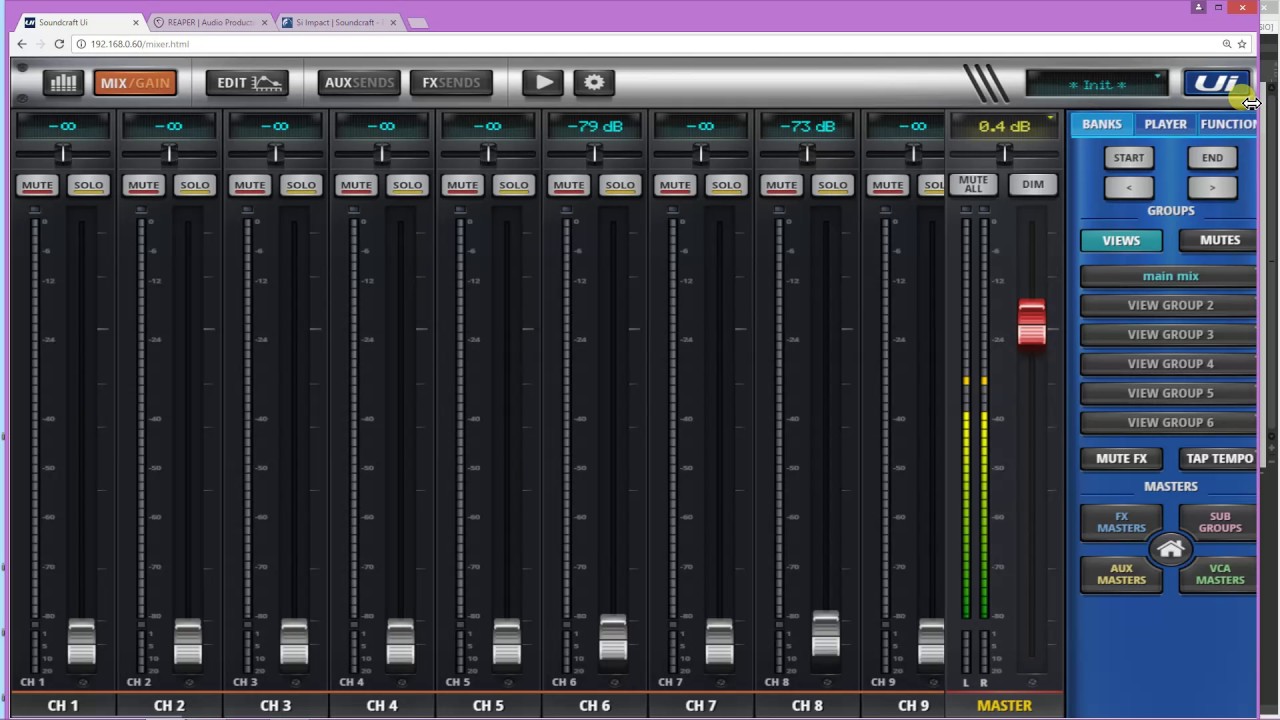Close the REAPER browser tab
Screen dimensions: 1280x720
tap(265, 22)
